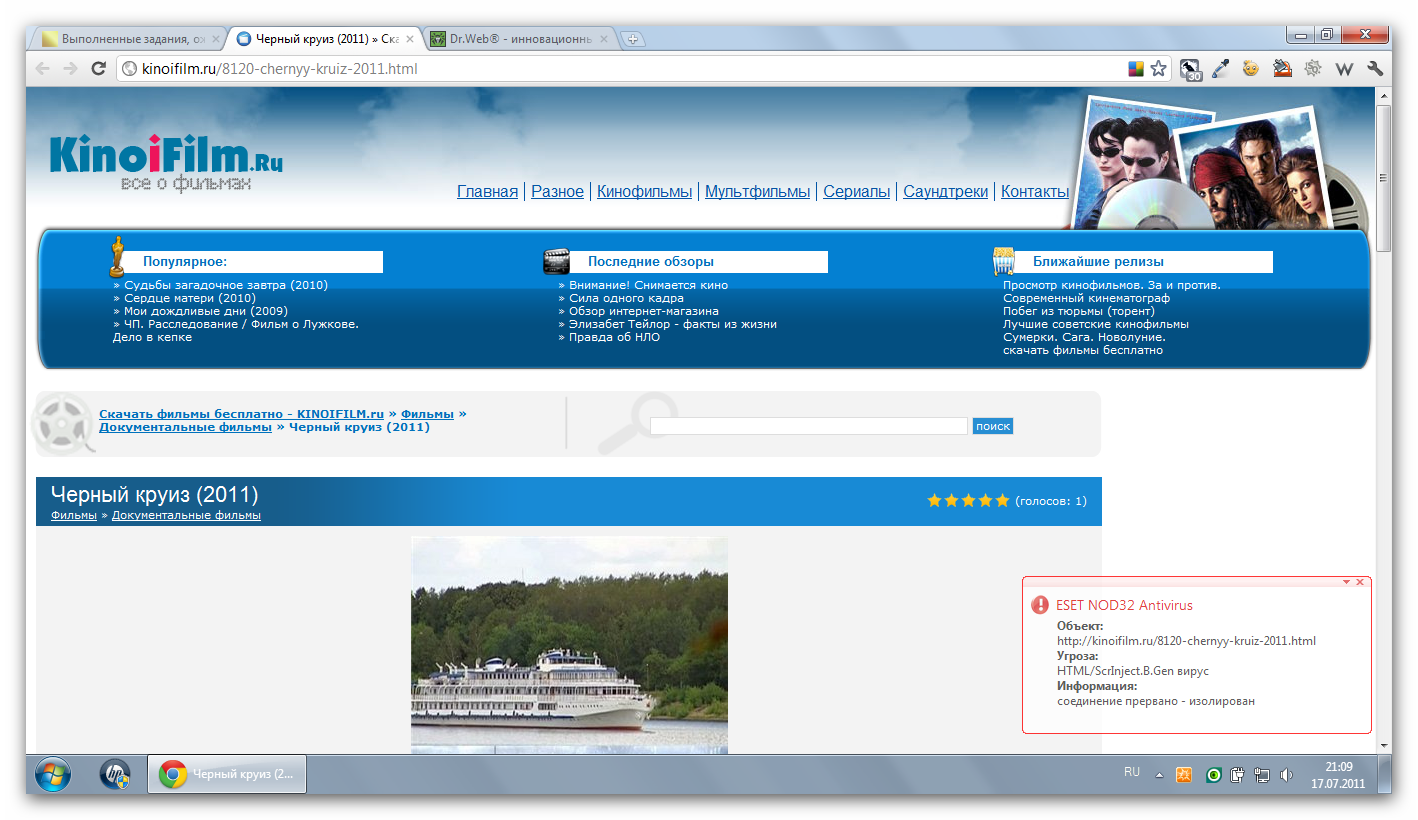Close the Dr.Web tab
The height and width of the screenshot is (820, 1418).
tap(603, 39)
